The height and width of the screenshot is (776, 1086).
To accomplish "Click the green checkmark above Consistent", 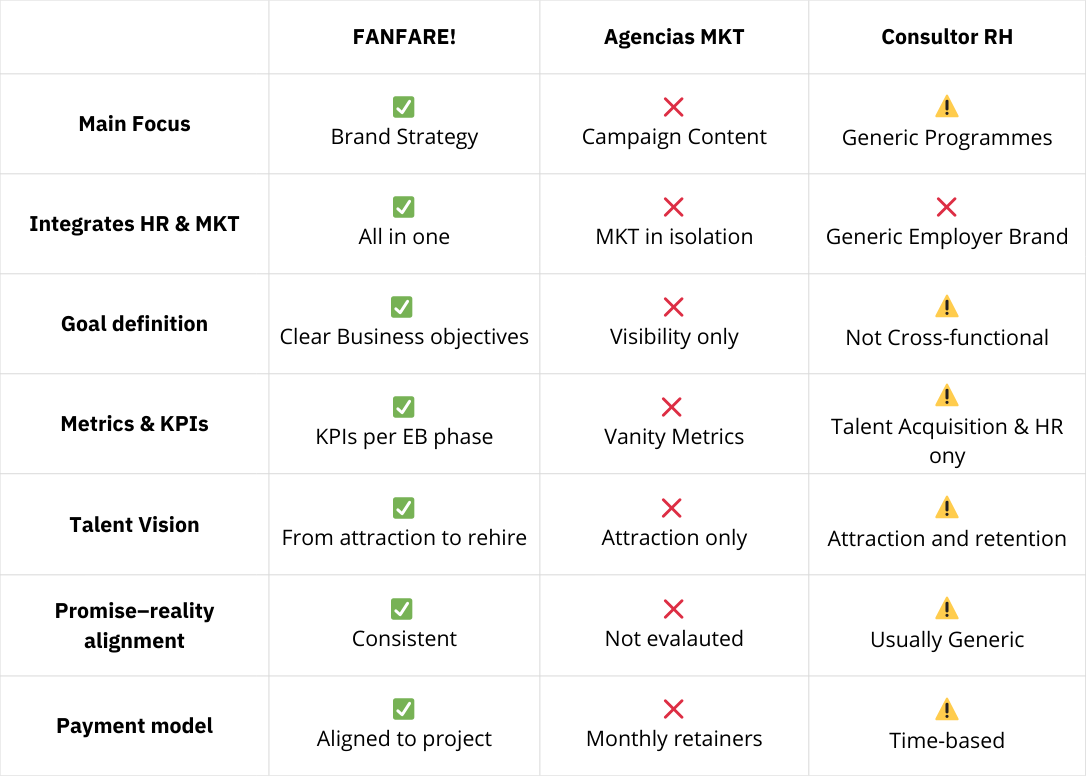I will 402,608.
